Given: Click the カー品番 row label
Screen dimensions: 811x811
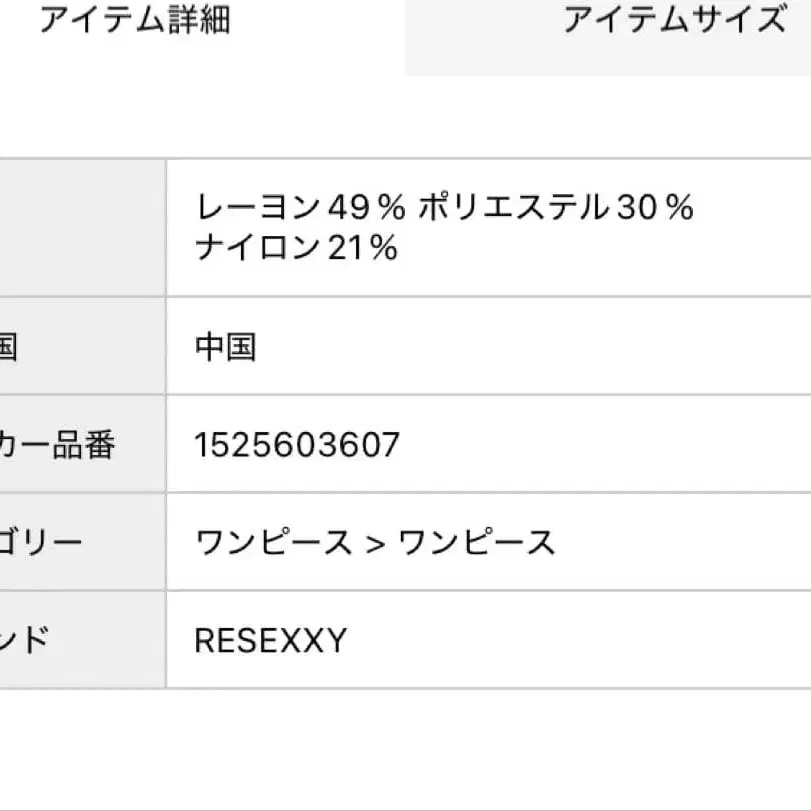Looking at the screenshot, I should [57, 444].
